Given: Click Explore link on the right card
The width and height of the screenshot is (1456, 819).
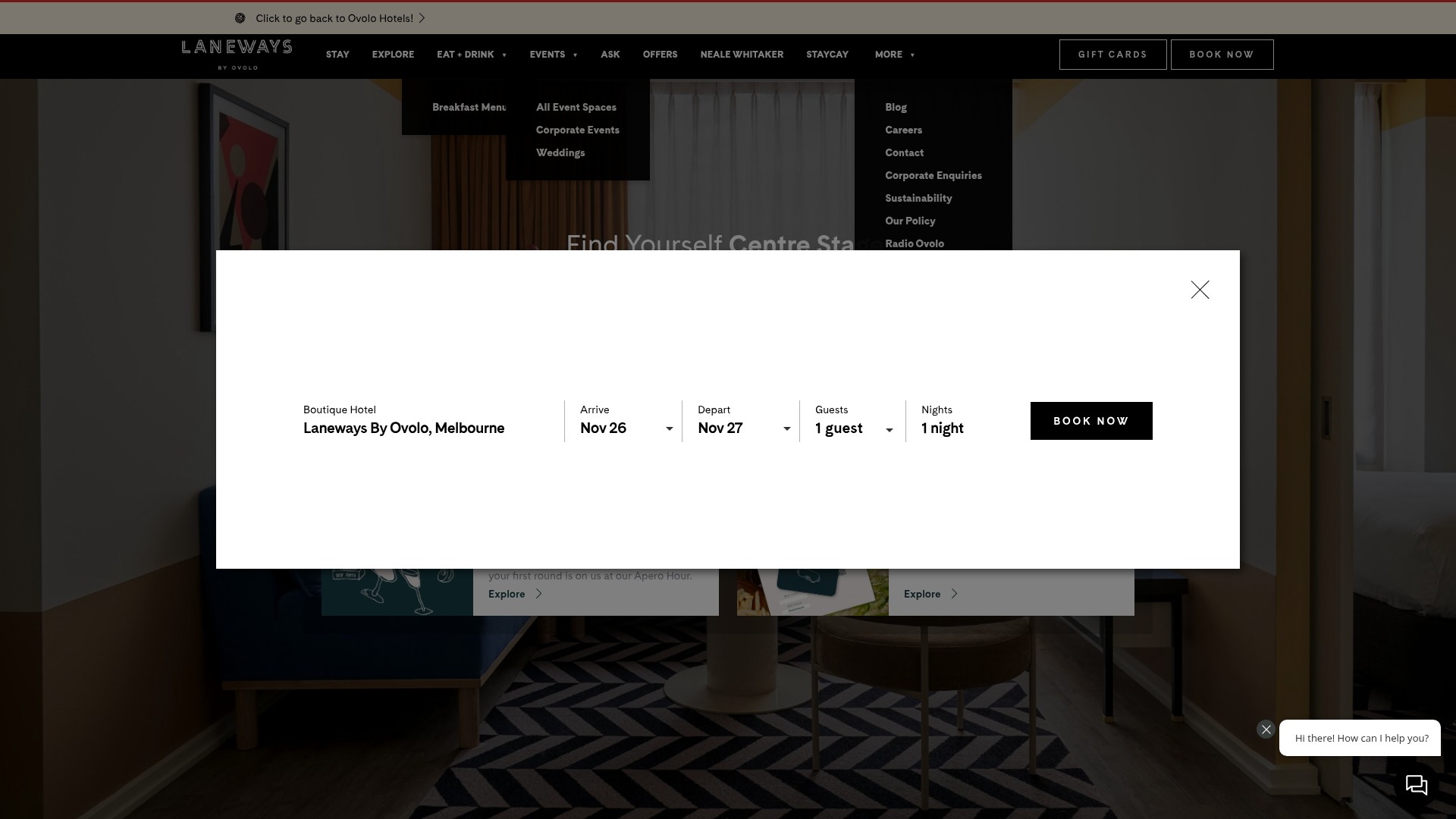Looking at the screenshot, I should tap(930, 594).
